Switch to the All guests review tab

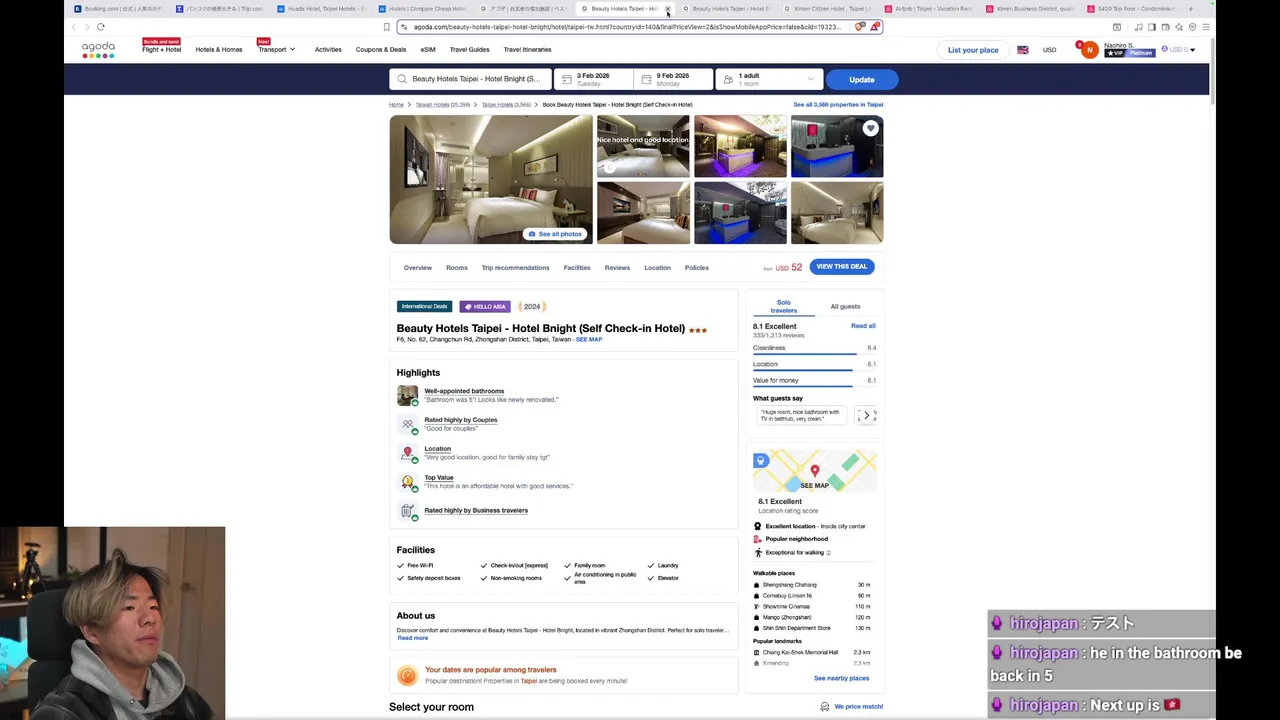(845, 307)
